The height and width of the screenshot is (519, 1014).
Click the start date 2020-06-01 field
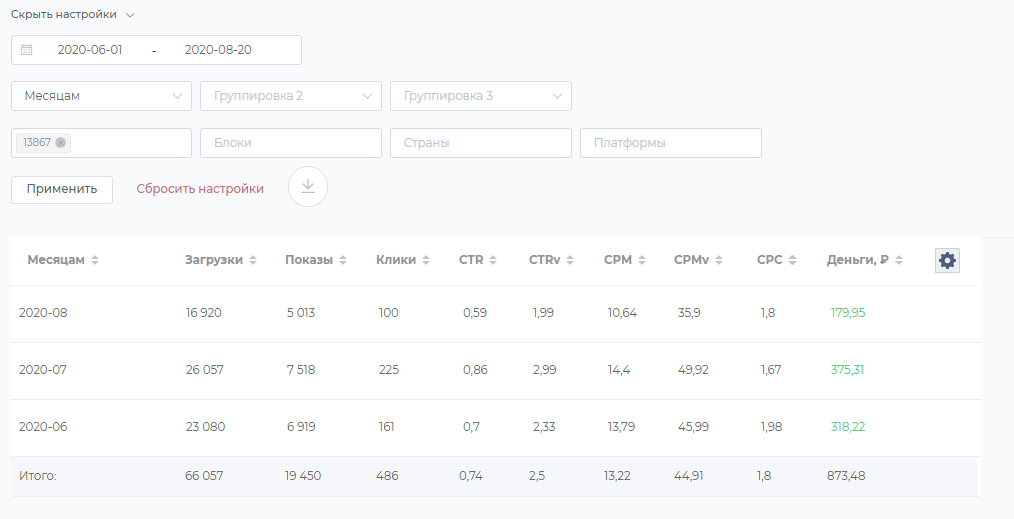coord(90,50)
